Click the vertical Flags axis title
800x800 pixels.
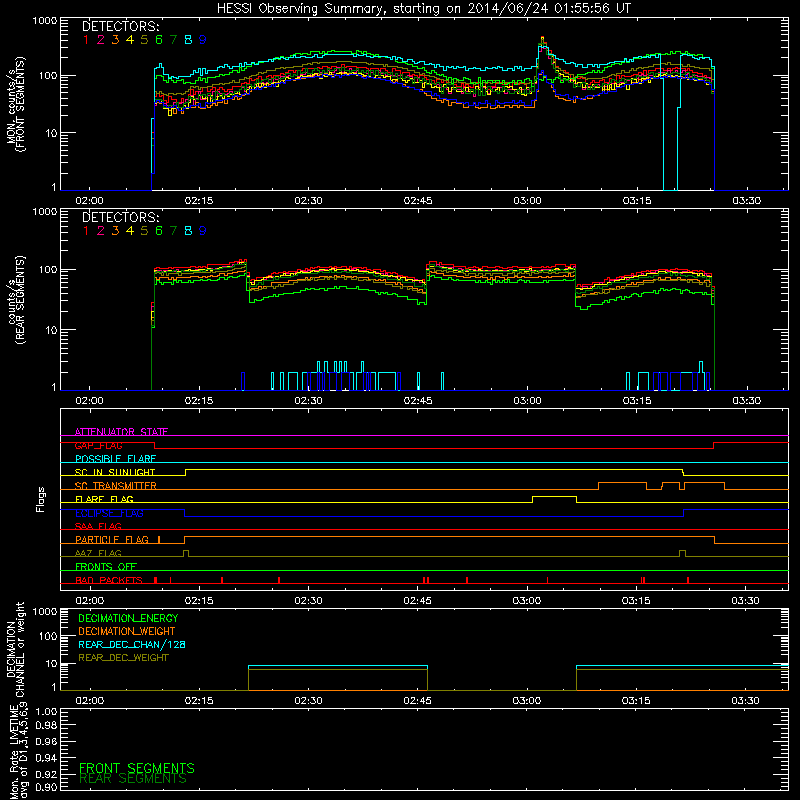(41, 499)
